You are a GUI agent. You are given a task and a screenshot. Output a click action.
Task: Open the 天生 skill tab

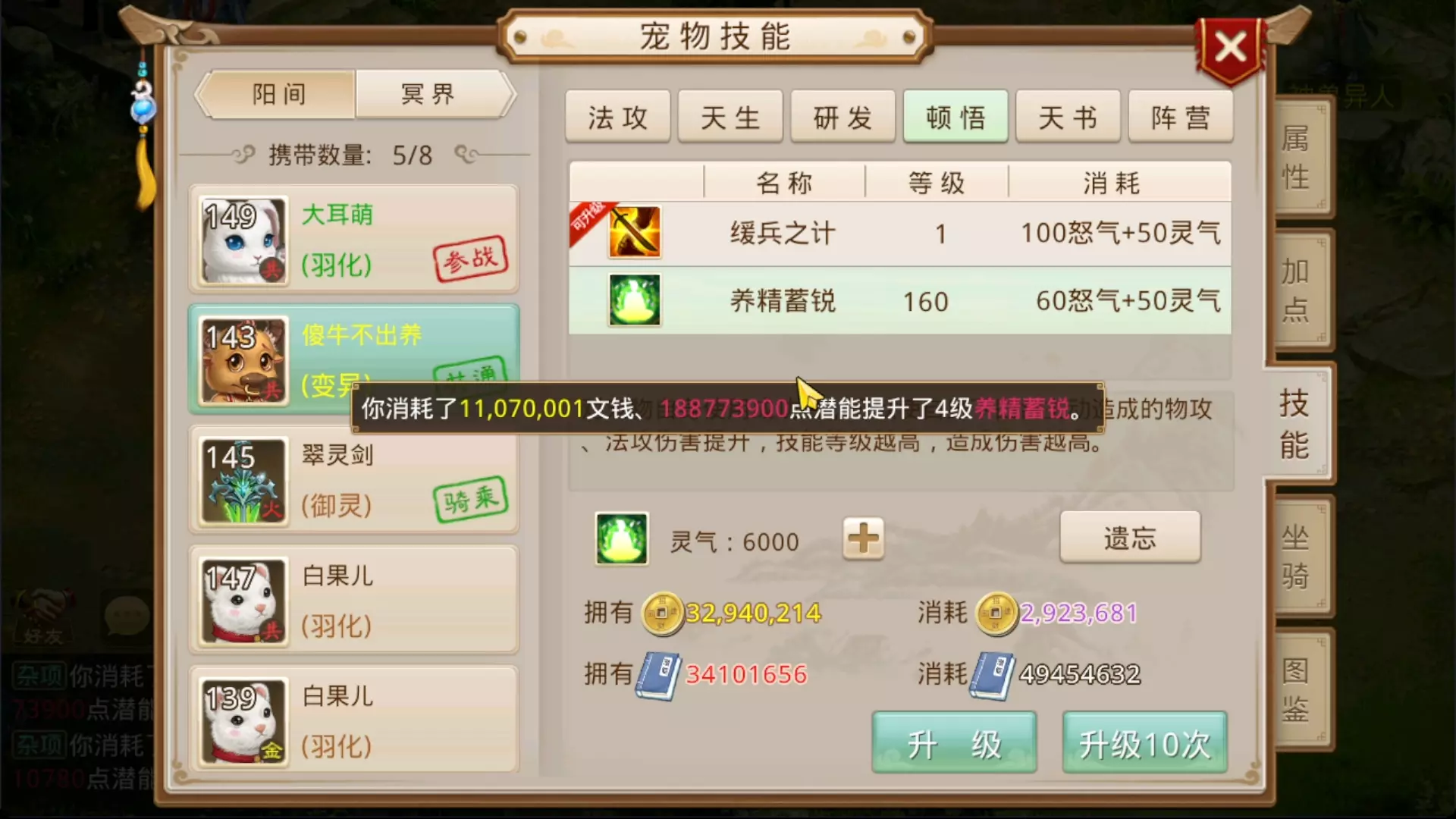[730, 117]
